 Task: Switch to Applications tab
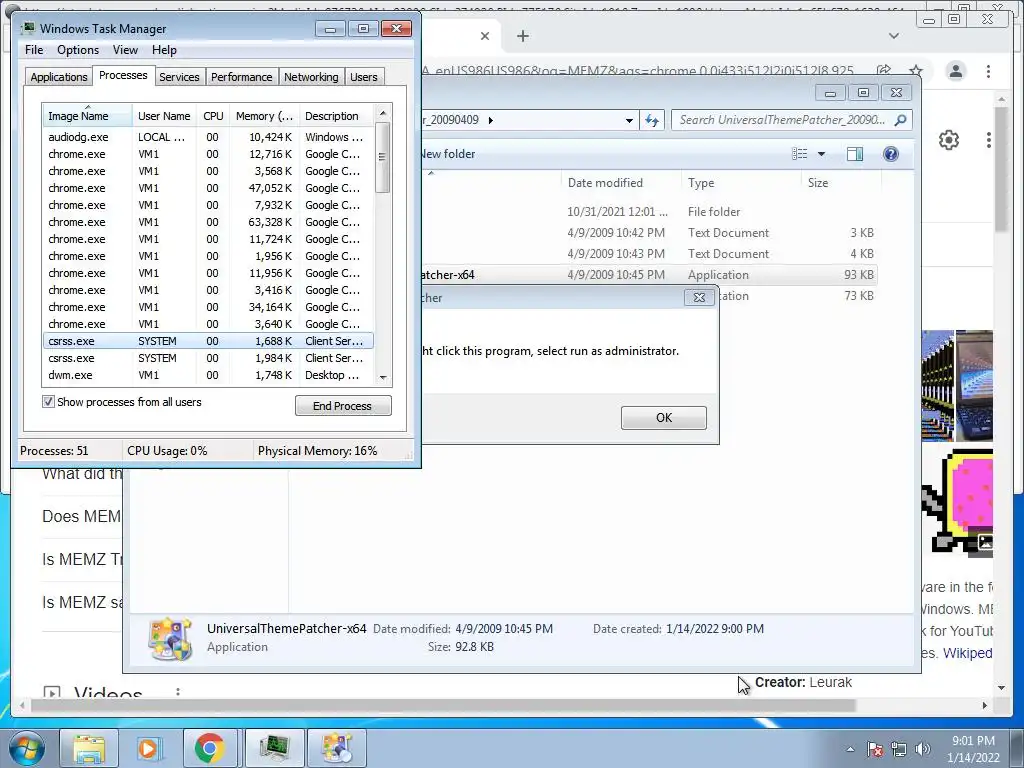coord(59,77)
